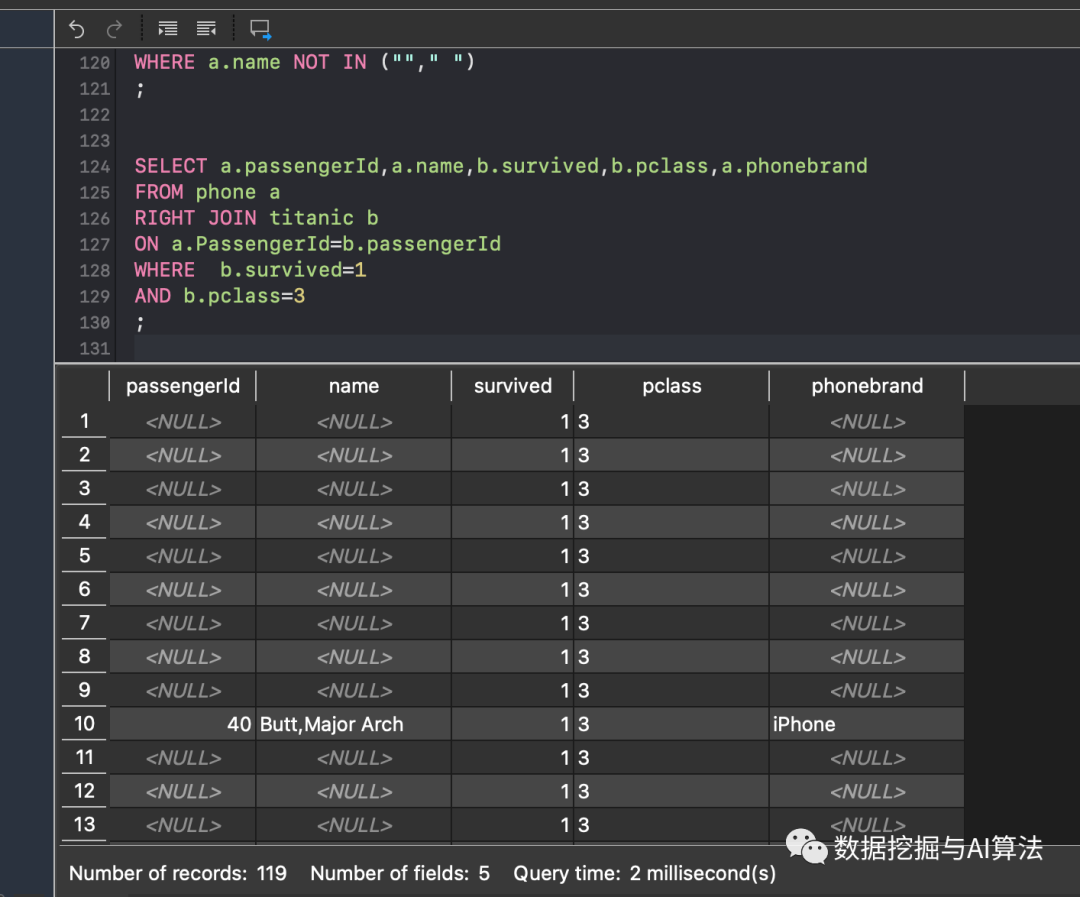Select result row number 13

tap(84, 824)
